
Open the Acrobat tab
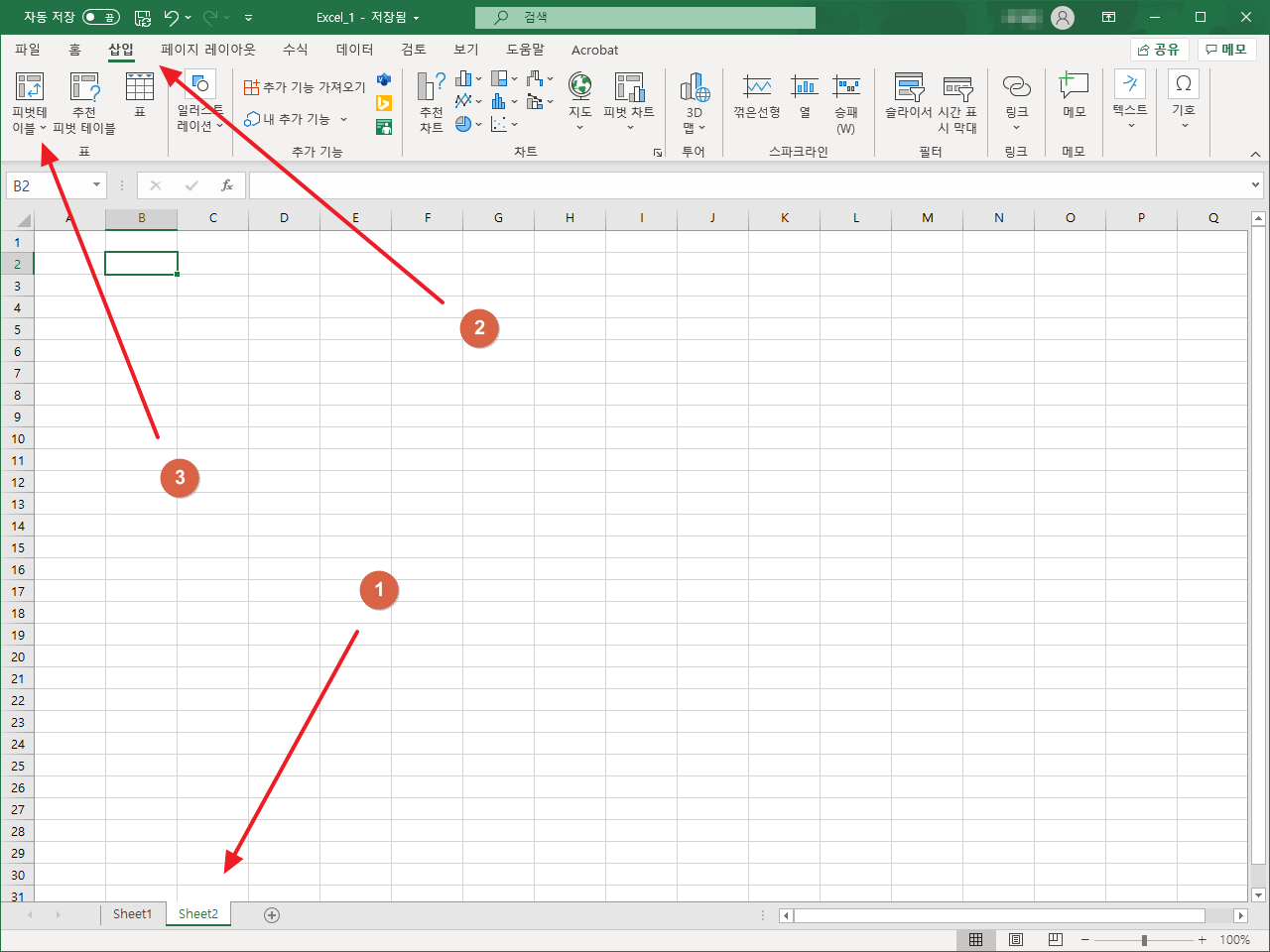(595, 50)
